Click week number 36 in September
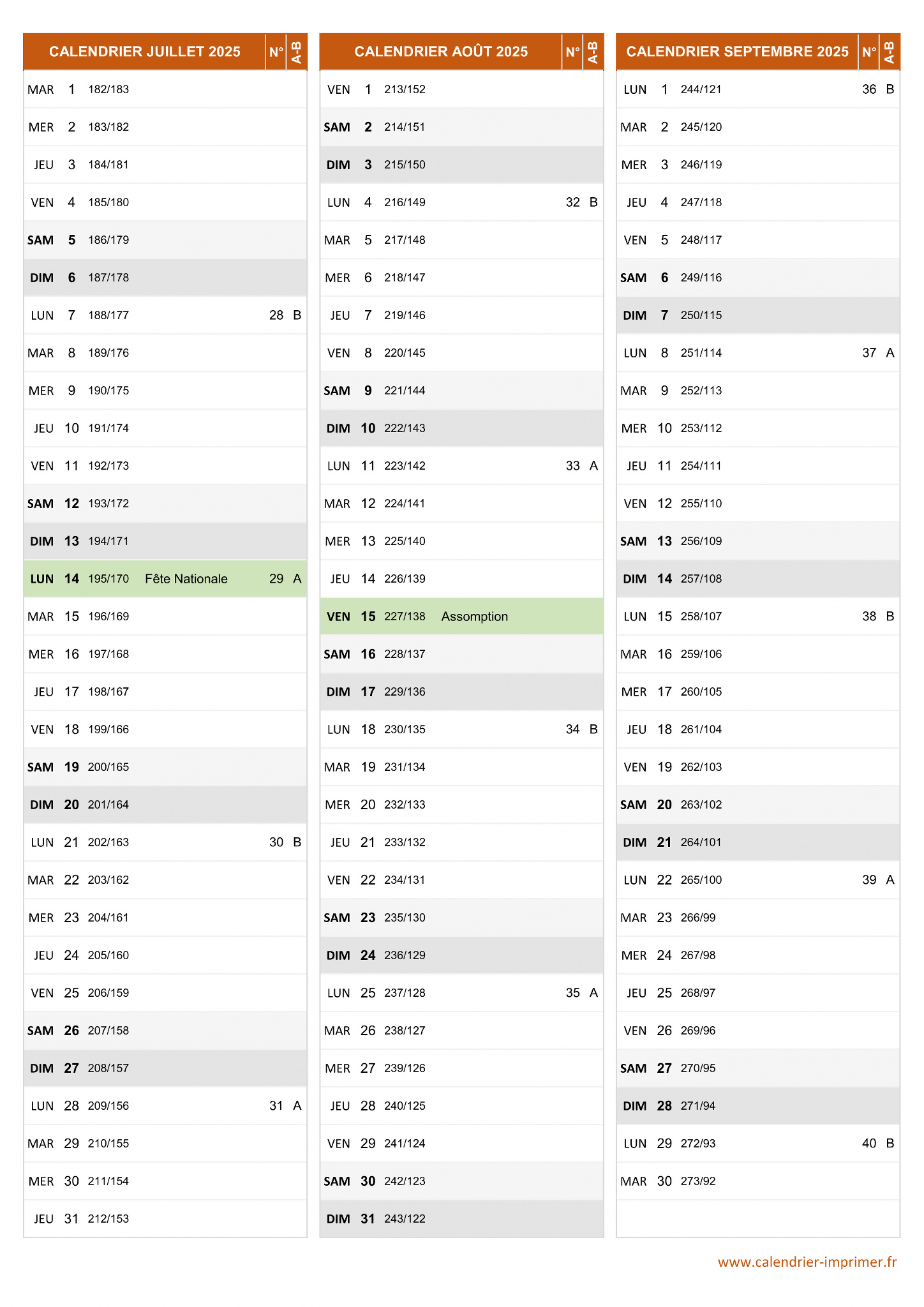 (869, 89)
